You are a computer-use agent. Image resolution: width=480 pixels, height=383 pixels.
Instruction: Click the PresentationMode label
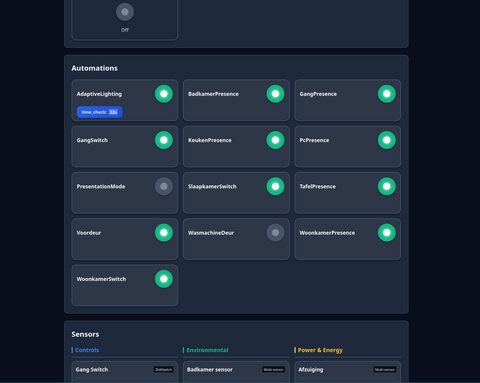(101, 187)
